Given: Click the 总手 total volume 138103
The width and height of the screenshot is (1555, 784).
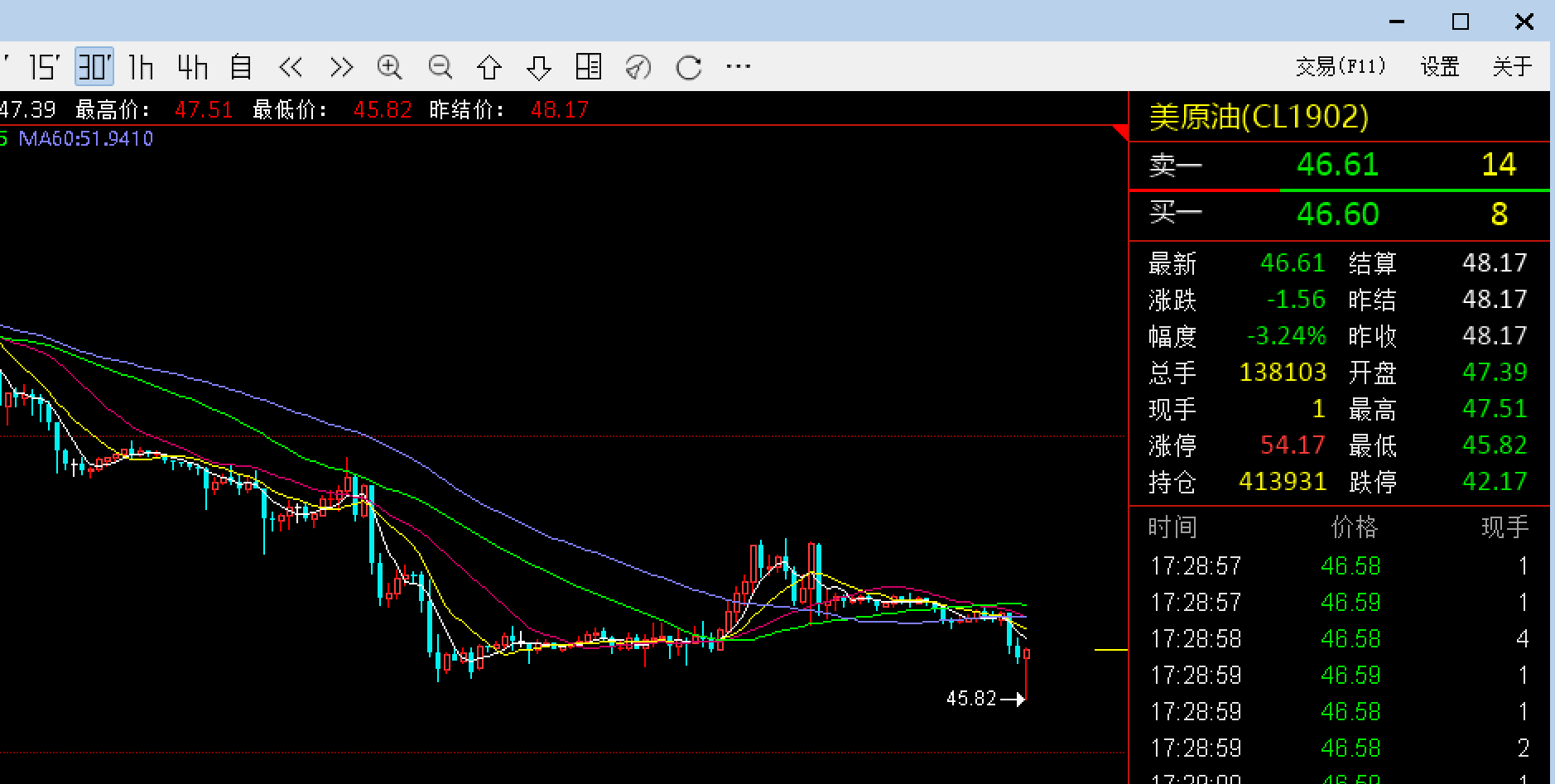Looking at the screenshot, I should click(x=1283, y=373).
